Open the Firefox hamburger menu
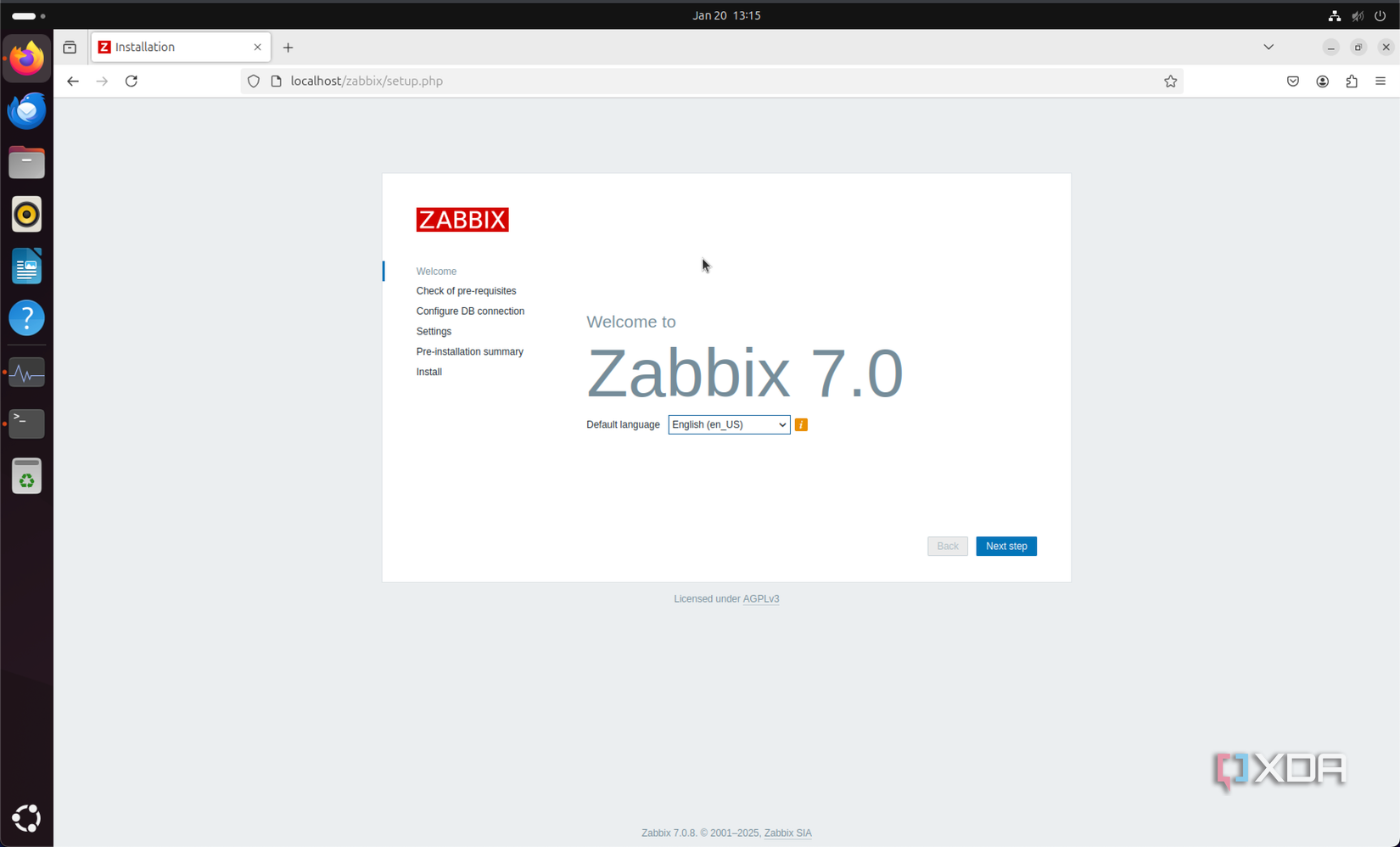 coord(1379,81)
